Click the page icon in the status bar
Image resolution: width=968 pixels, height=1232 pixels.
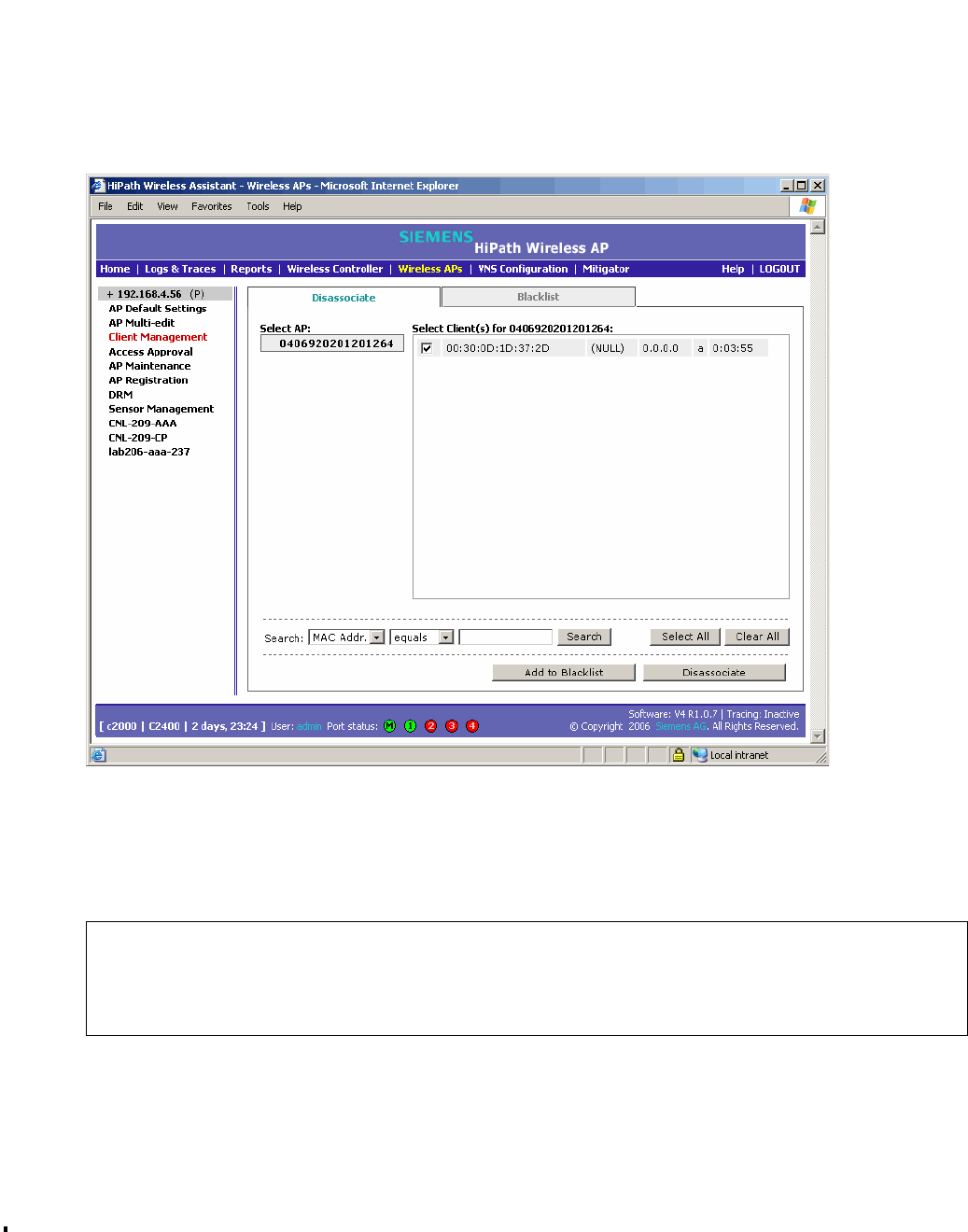(99, 755)
